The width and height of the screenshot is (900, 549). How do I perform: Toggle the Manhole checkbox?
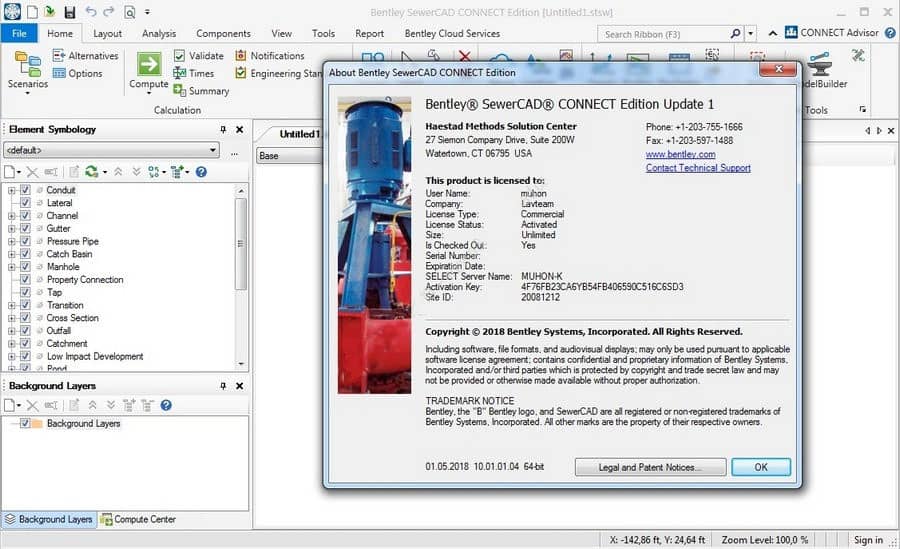[25, 266]
